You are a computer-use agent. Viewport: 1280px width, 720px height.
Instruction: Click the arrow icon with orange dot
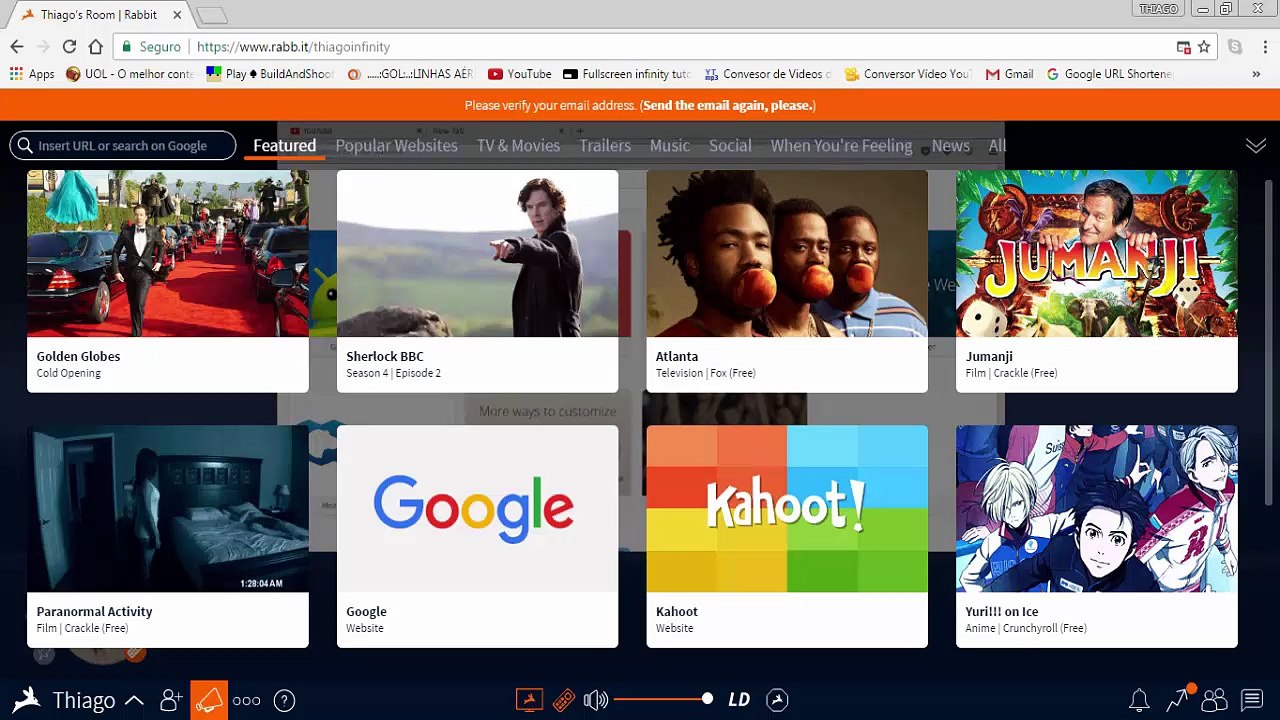(1178, 699)
